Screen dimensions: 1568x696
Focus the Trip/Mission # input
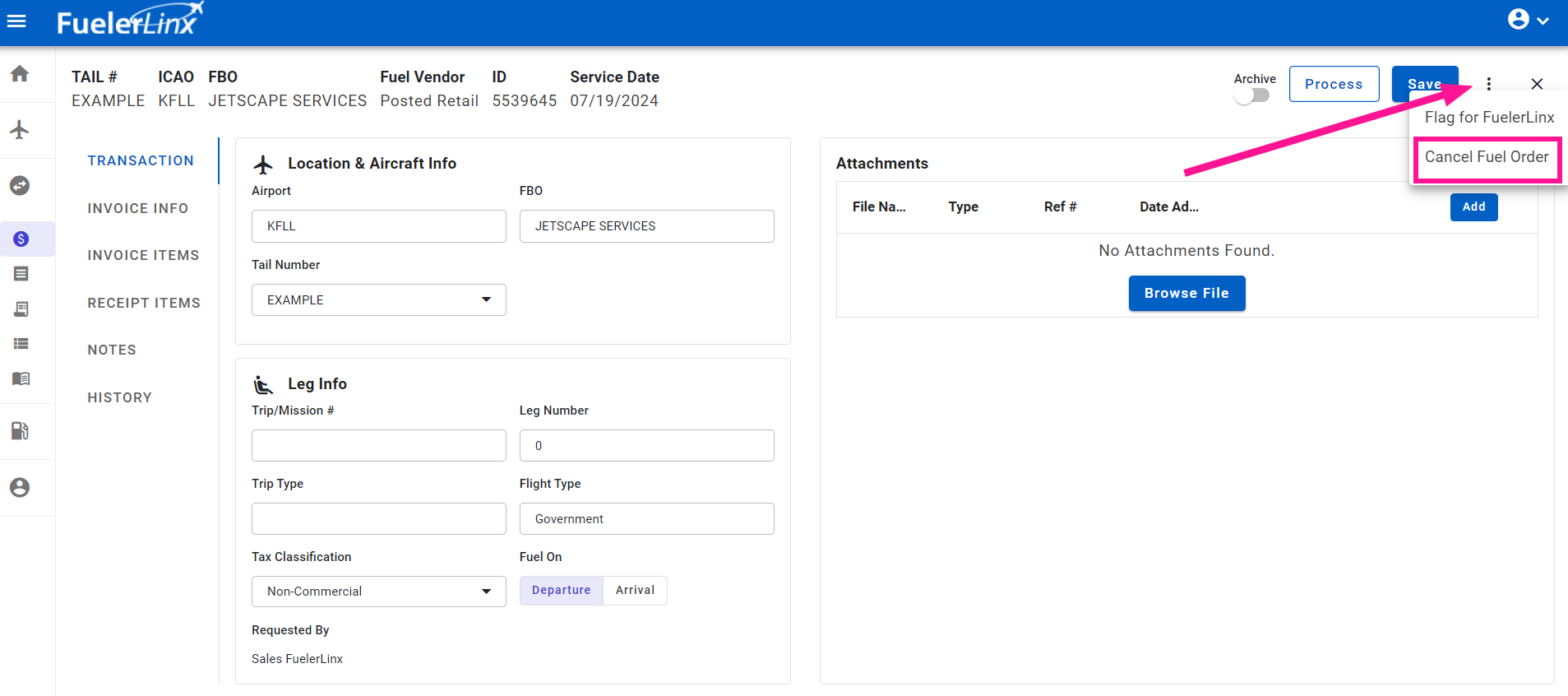click(379, 446)
